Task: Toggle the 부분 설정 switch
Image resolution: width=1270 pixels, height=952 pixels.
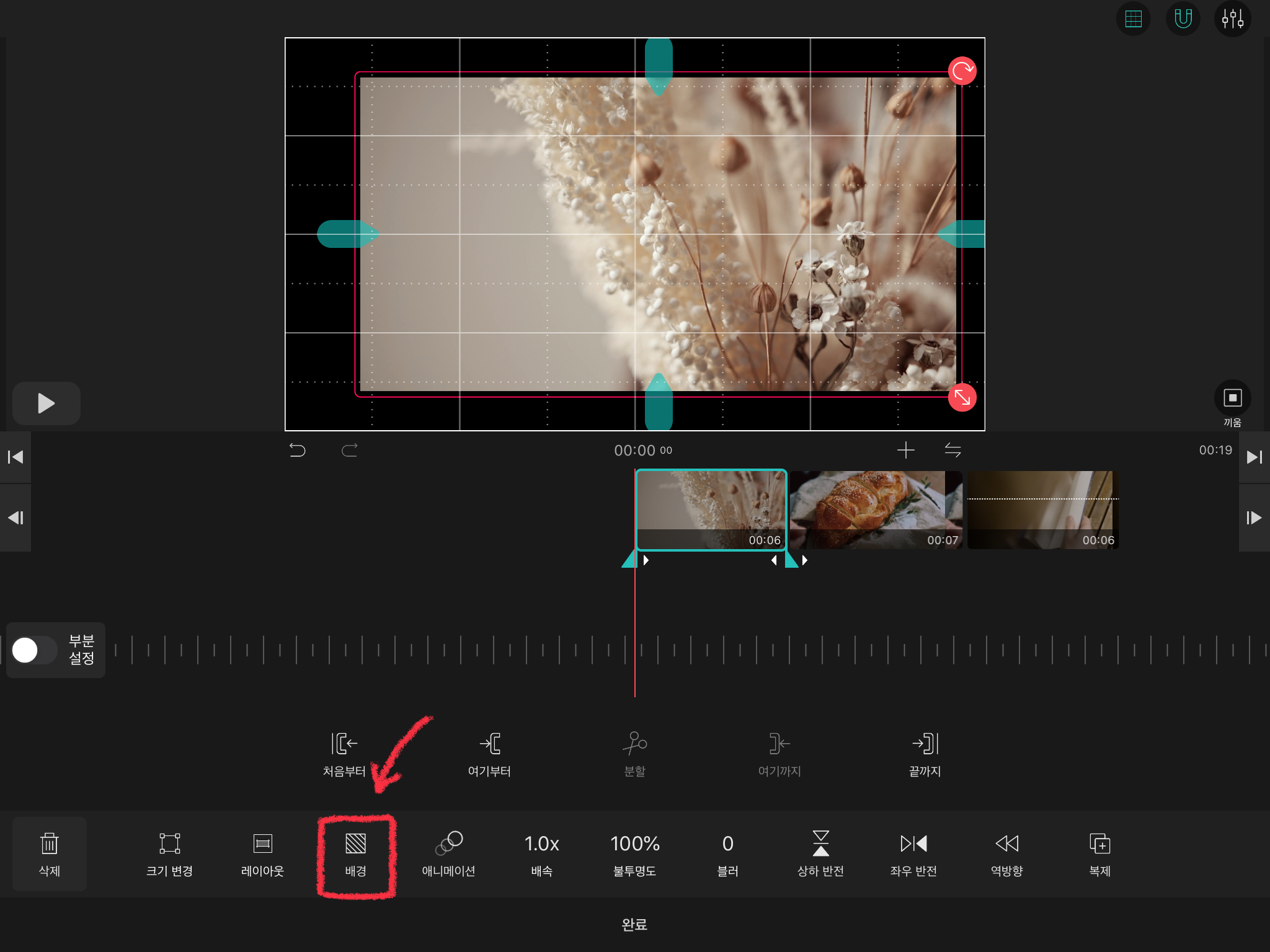Action: pos(34,650)
